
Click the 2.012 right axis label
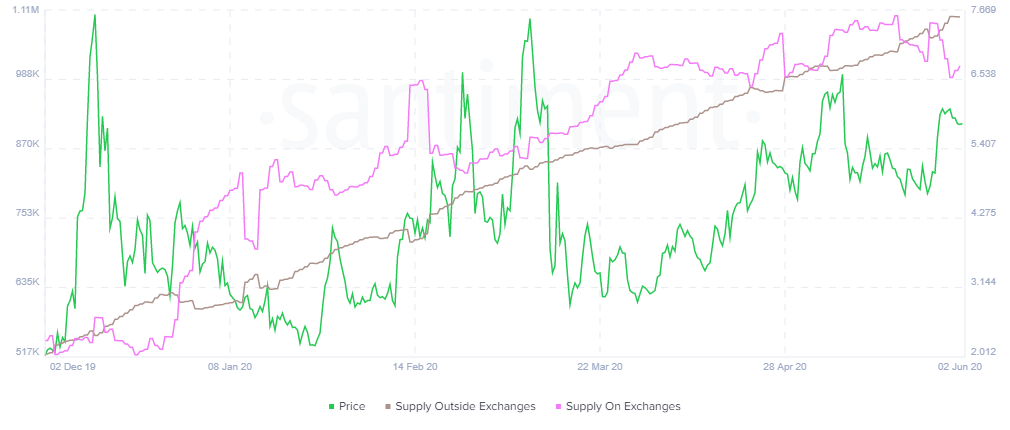pyautogui.click(x=984, y=352)
